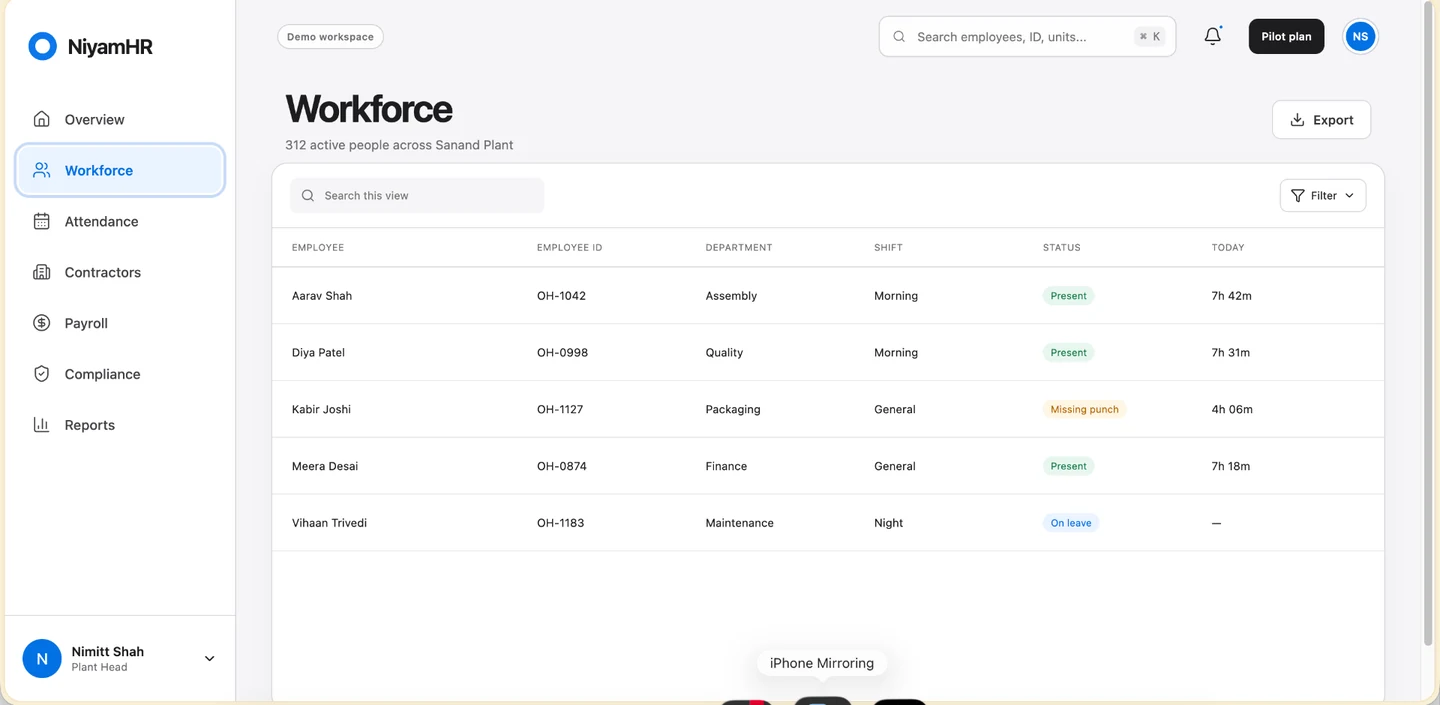
Task: Click the Employee ID column header
Action: click(569, 247)
